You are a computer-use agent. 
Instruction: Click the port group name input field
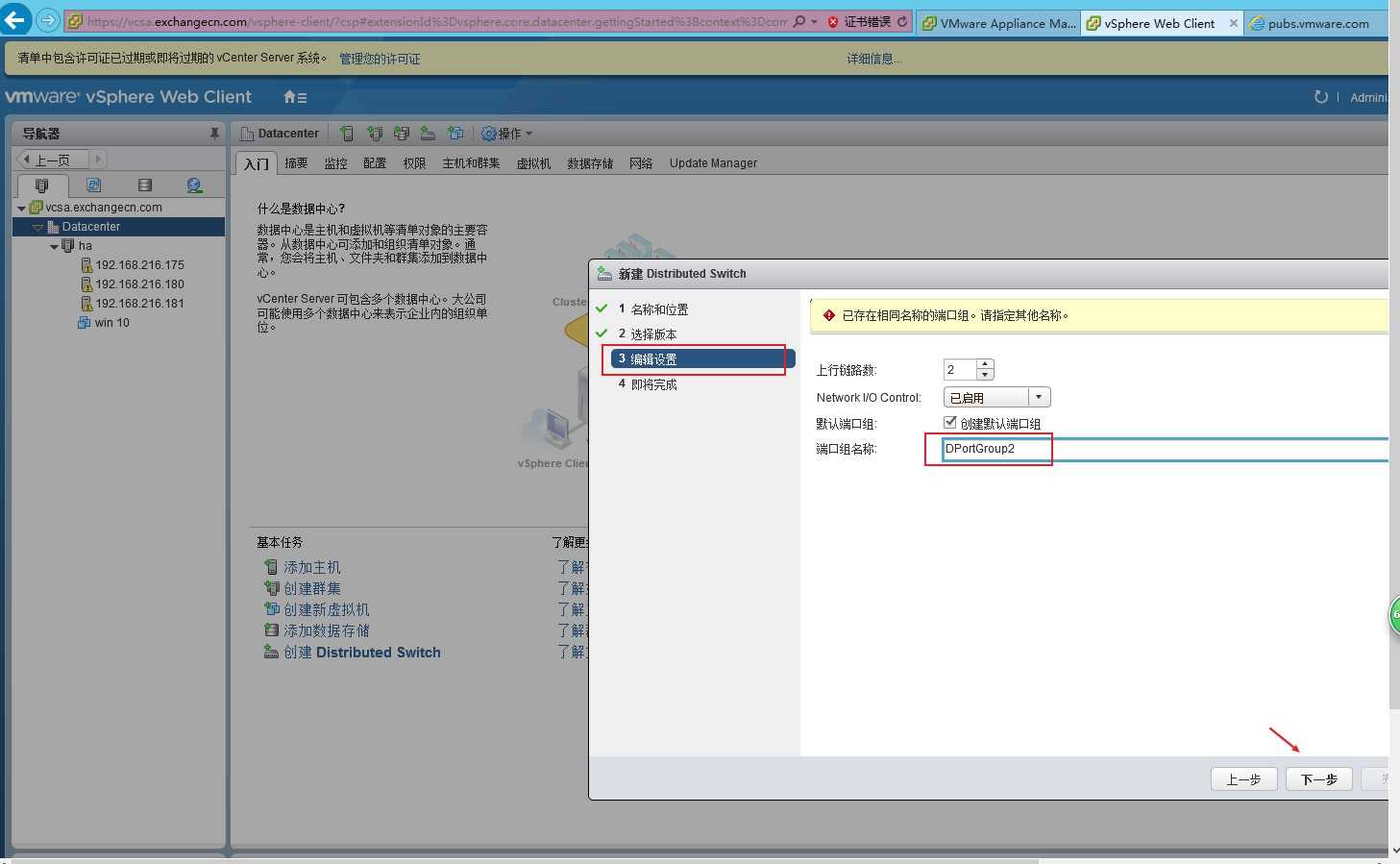(x=1165, y=449)
